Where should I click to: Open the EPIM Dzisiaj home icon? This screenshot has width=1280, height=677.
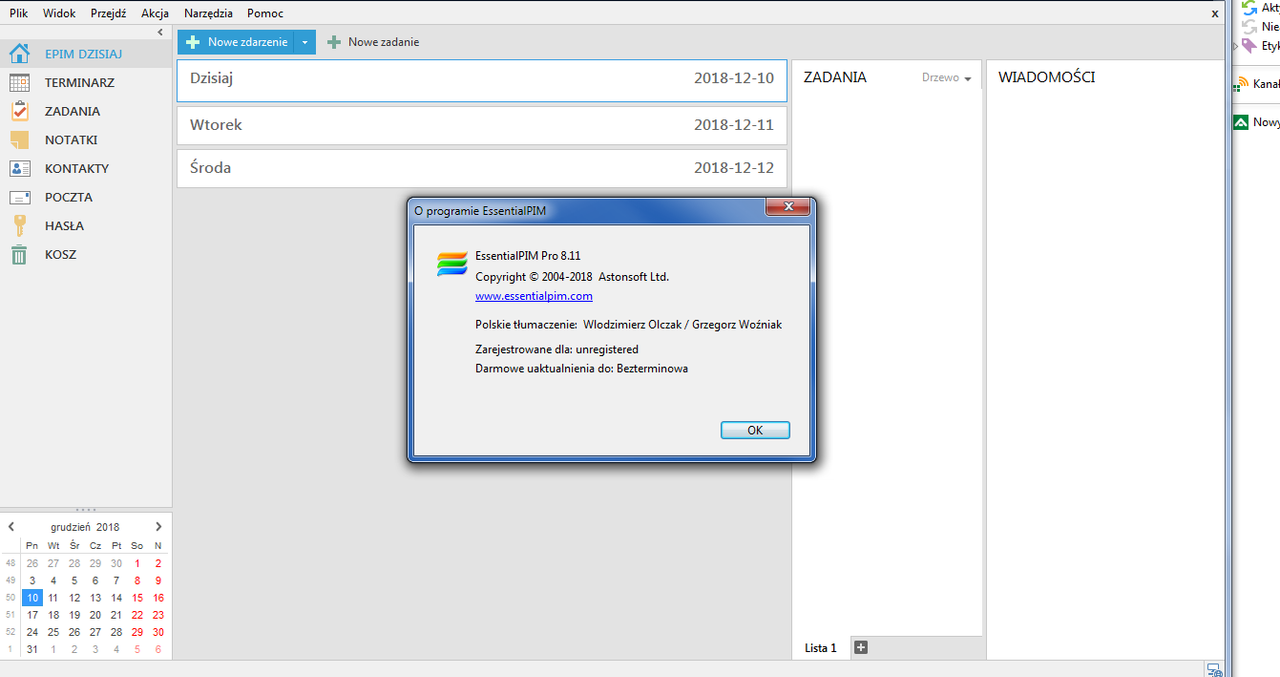[x=19, y=54]
